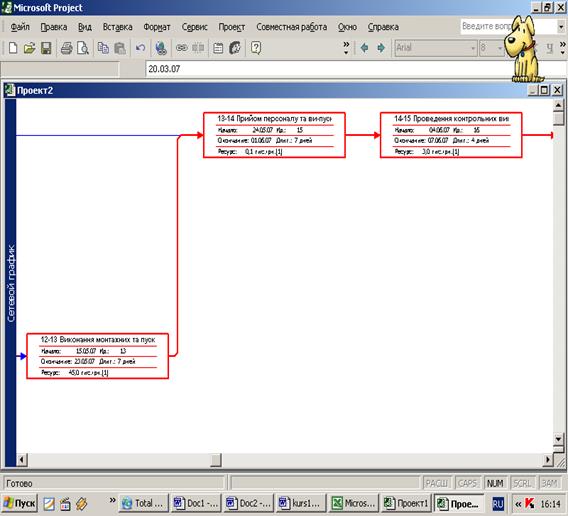
Task: Save the project with the floppy disk icon
Action: point(46,48)
